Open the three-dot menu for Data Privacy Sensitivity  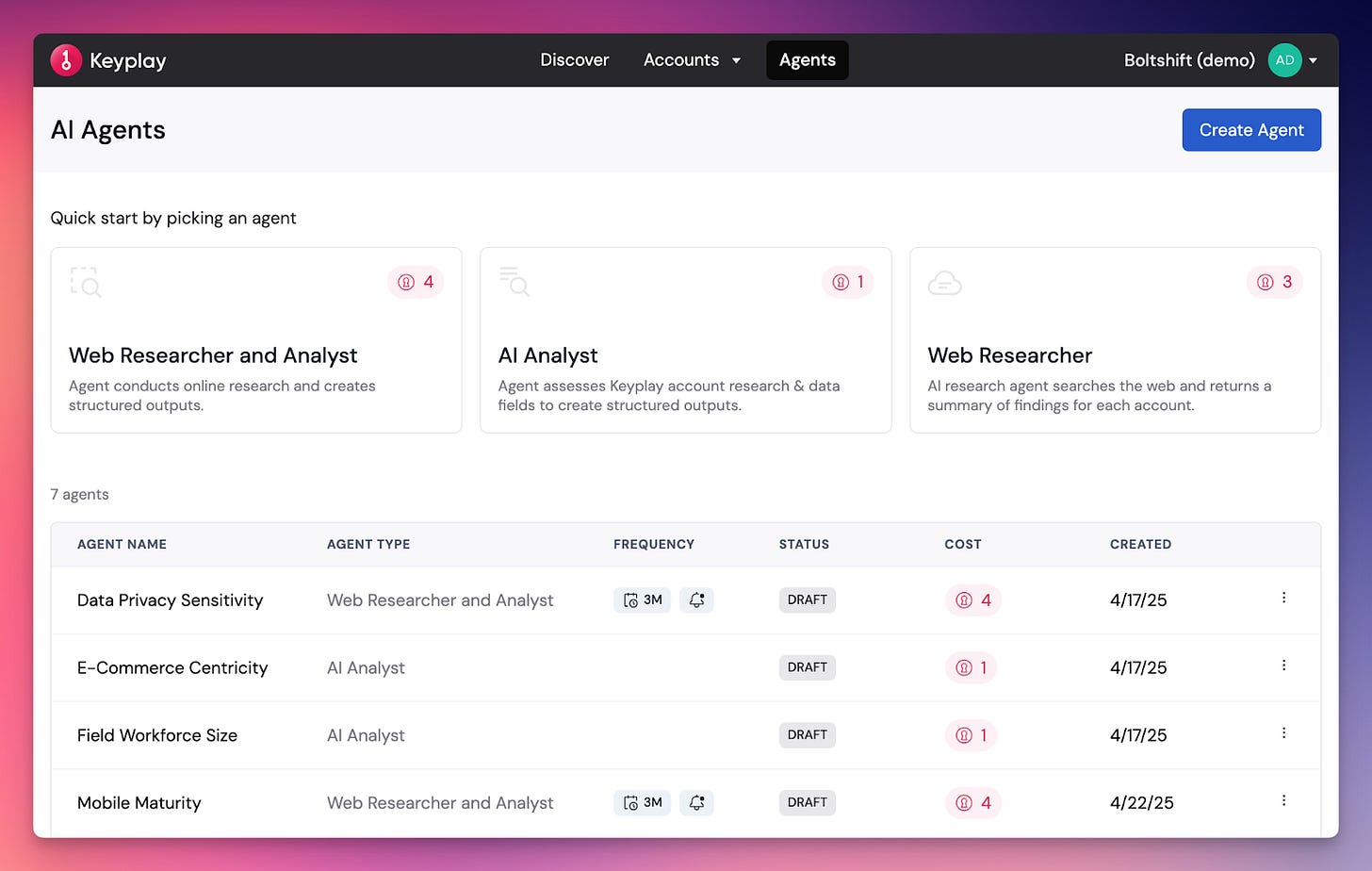(1283, 598)
